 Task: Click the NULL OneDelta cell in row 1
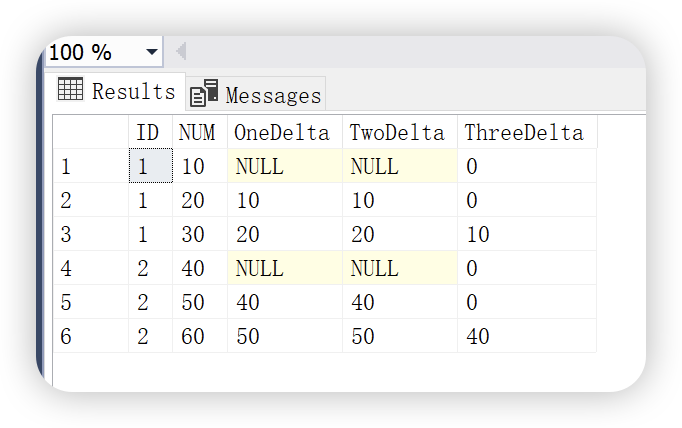tap(284, 167)
